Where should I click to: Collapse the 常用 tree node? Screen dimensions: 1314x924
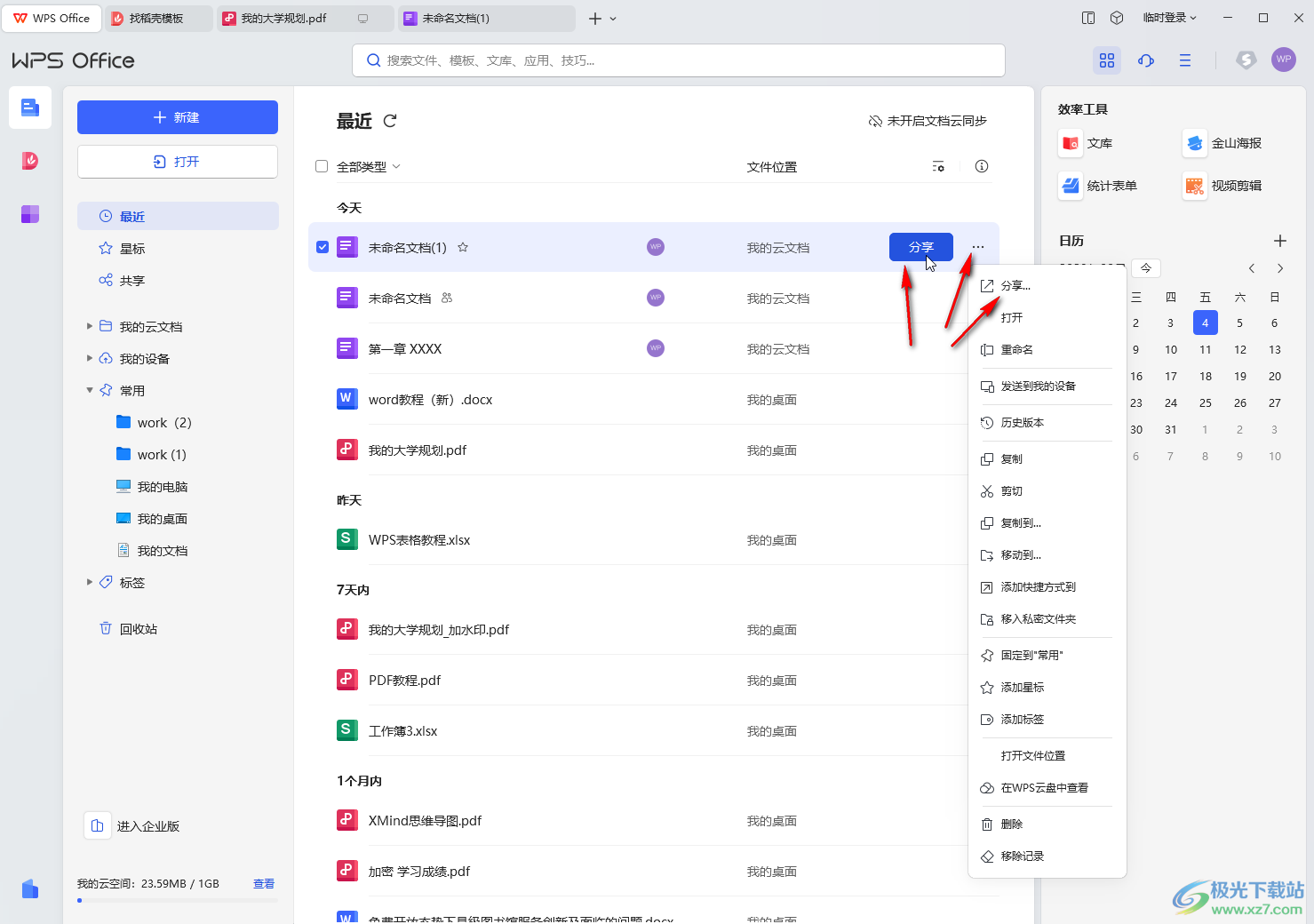[90, 390]
